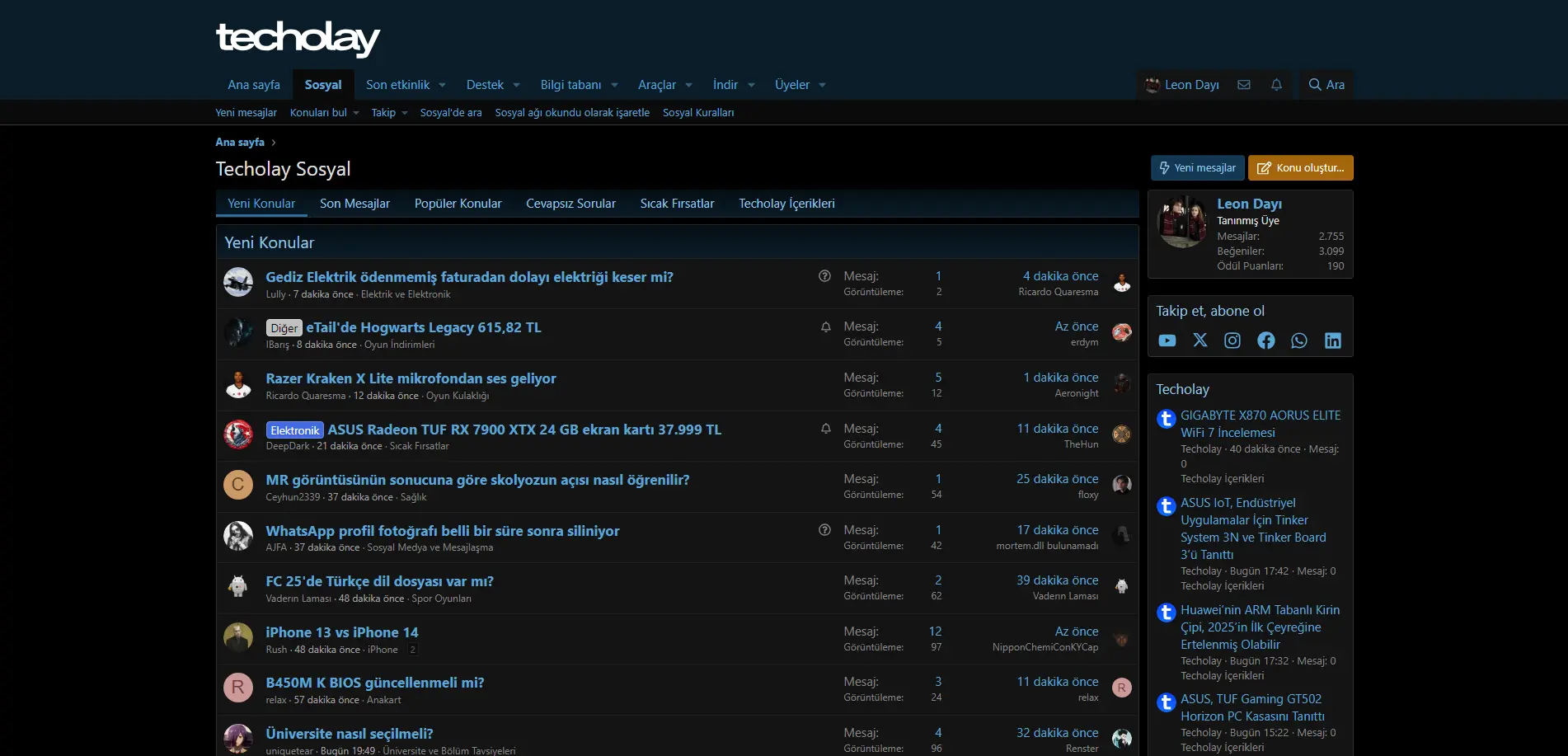Screen dimensions: 1568x756
Task: Switch to the Cevapsız Sorular tab
Action: (570, 204)
